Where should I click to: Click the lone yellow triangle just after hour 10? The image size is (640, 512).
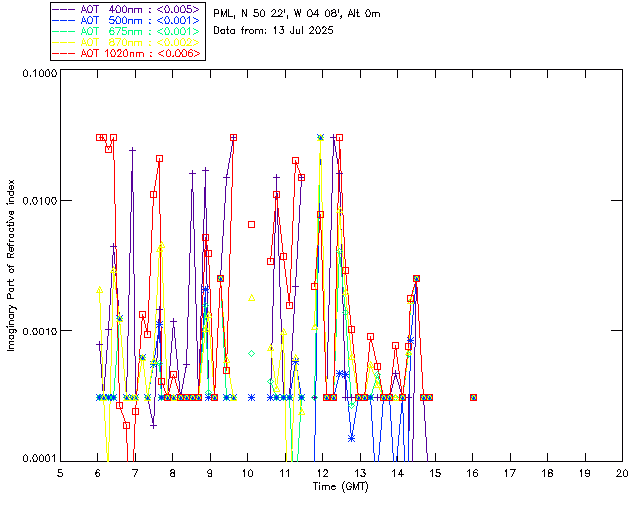click(252, 297)
